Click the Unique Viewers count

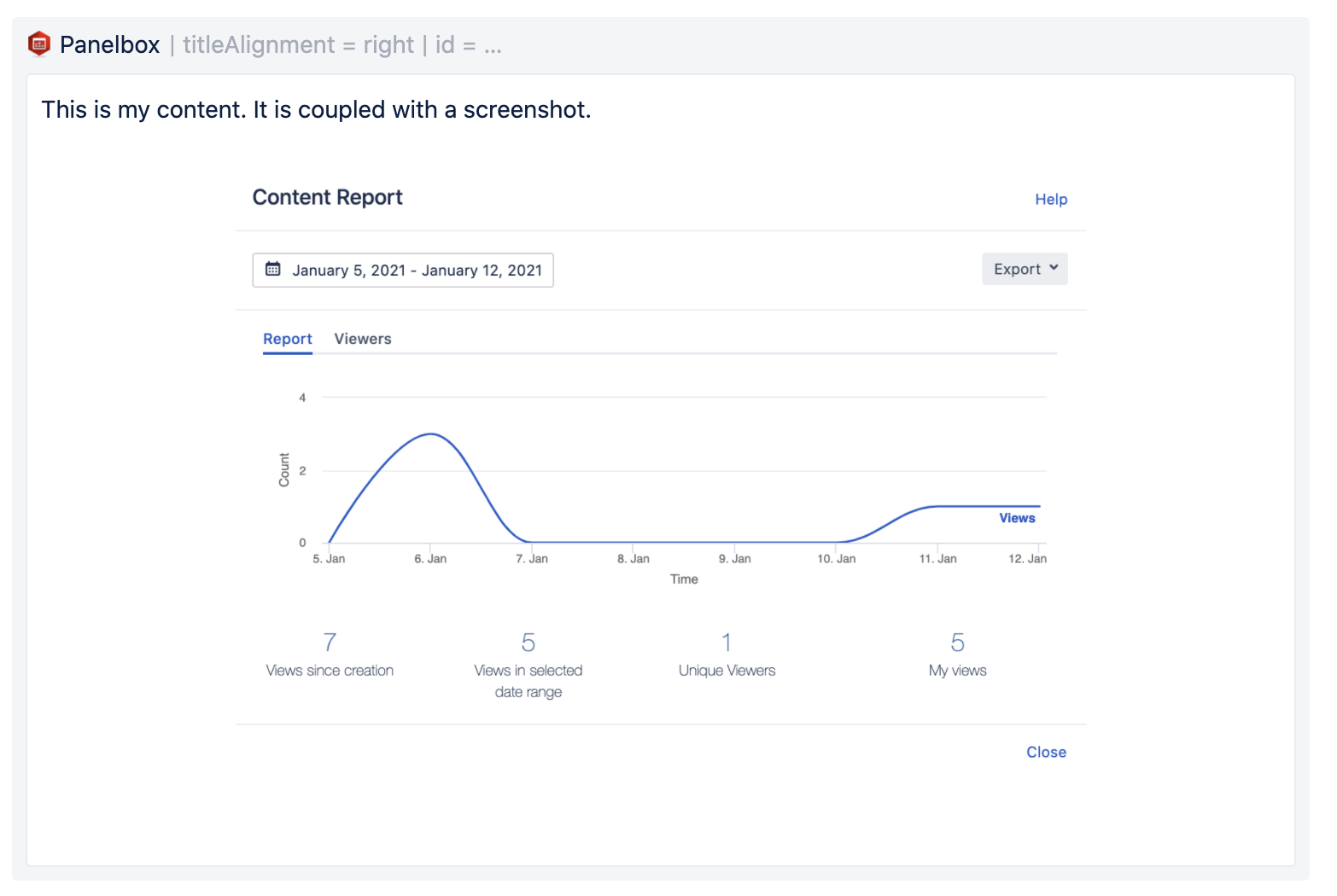tap(726, 643)
